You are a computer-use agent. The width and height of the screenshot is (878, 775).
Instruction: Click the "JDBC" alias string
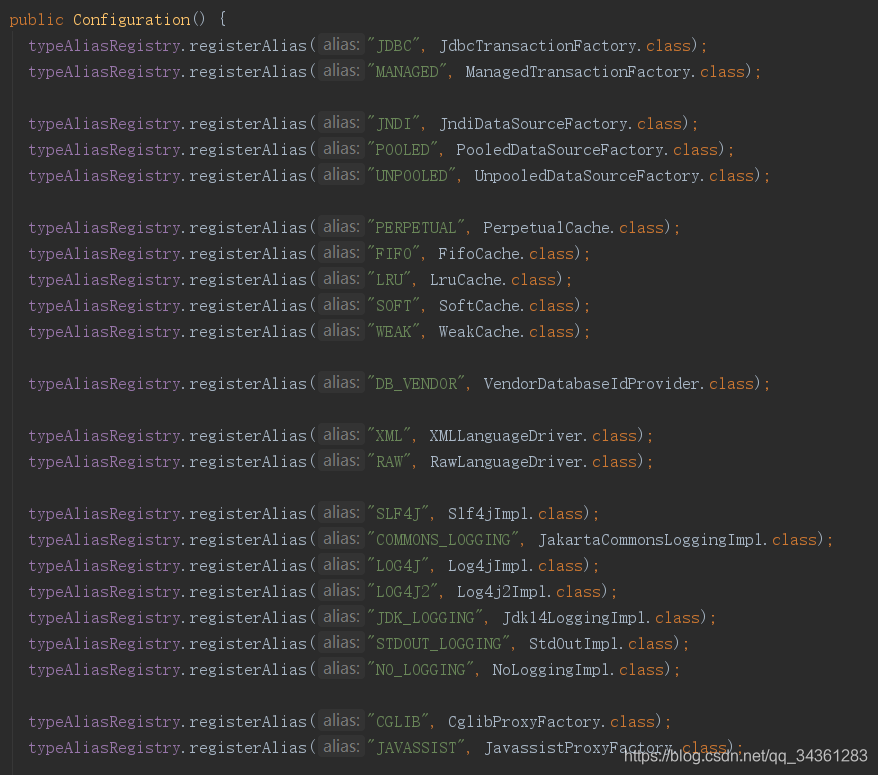click(394, 45)
